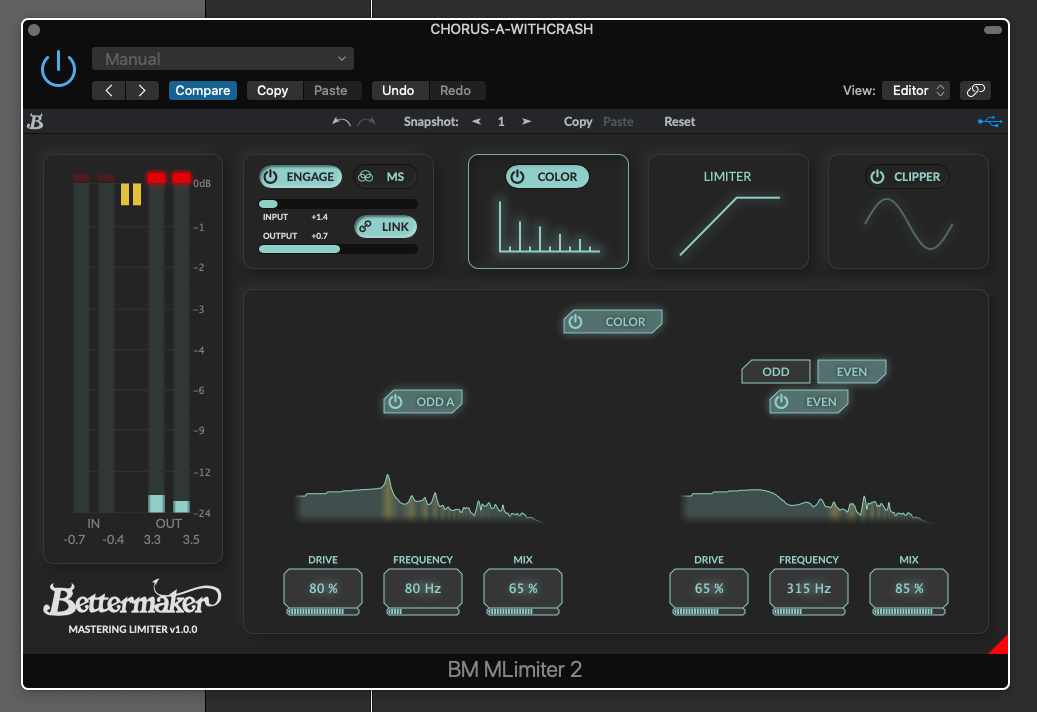Click the right DRIVE 65 % field

(x=709, y=588)
